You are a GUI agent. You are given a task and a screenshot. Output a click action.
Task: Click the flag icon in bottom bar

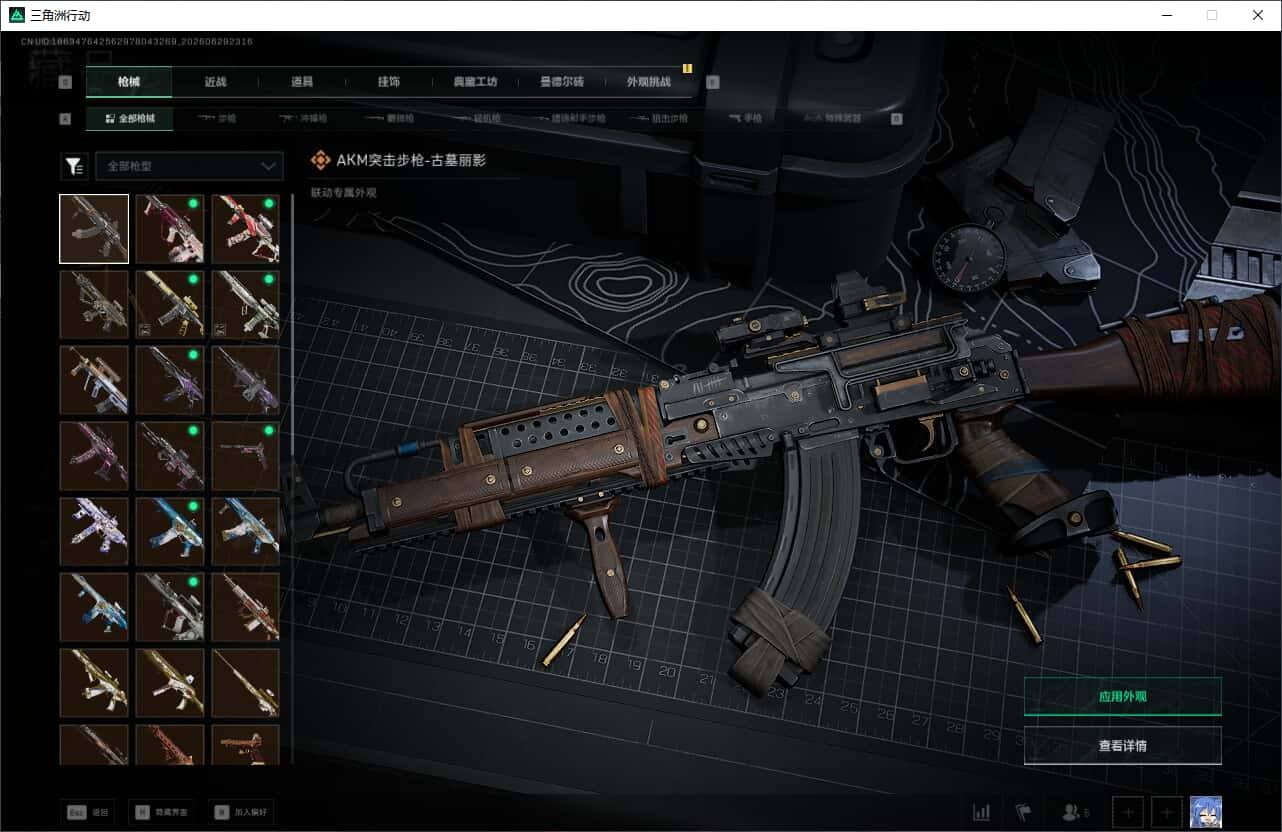click(x=1023, y=812)
